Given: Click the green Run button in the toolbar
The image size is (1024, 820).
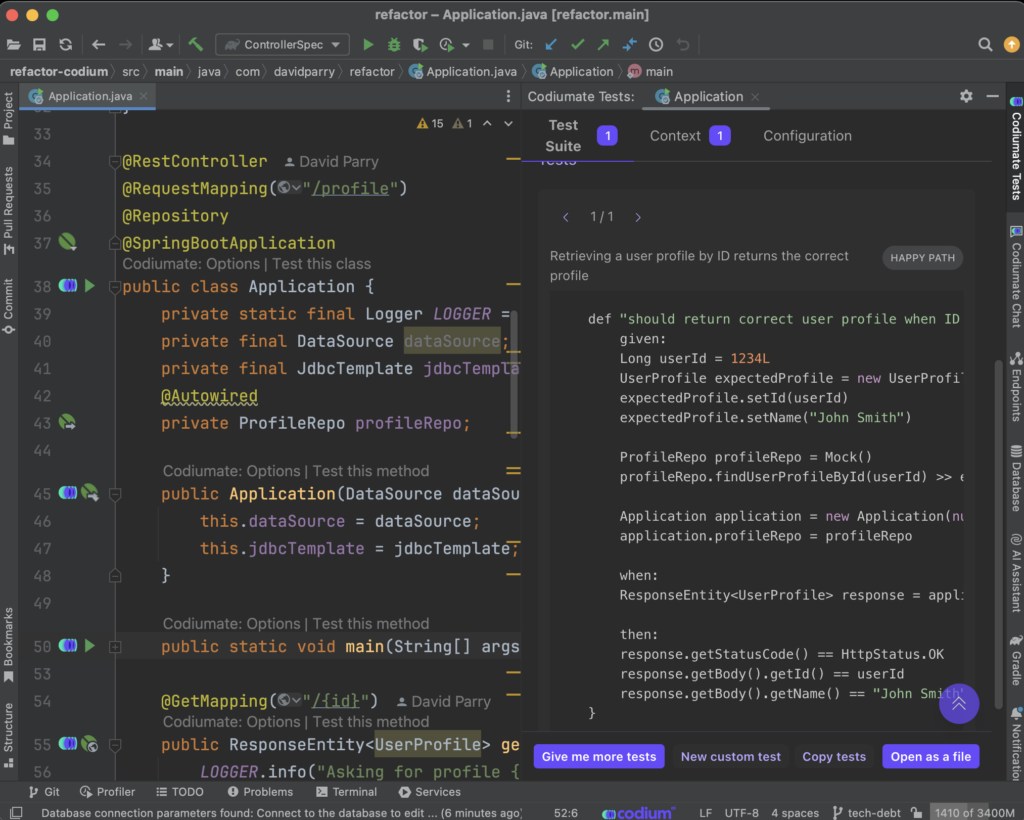Looking at the screenshot, I should coord(369,44).
